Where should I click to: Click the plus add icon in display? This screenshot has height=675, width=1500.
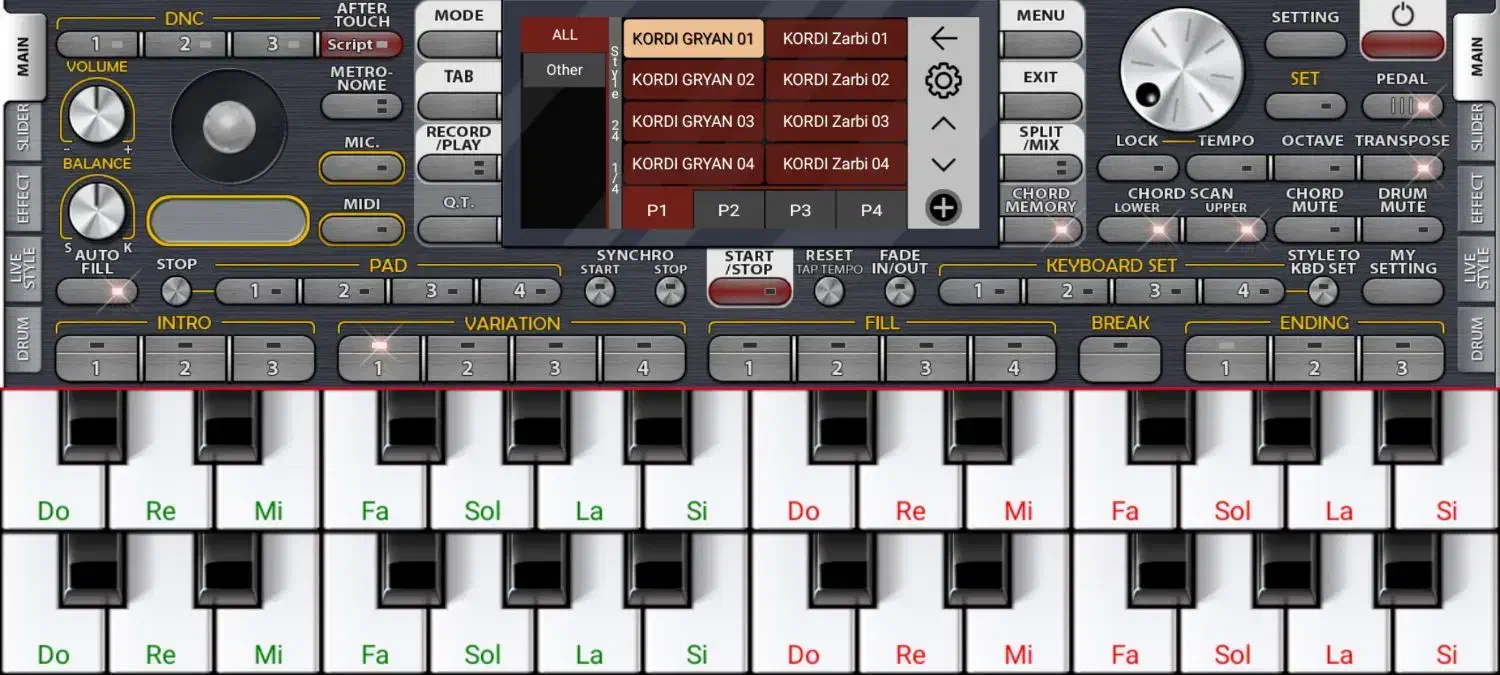pos(943,208)
